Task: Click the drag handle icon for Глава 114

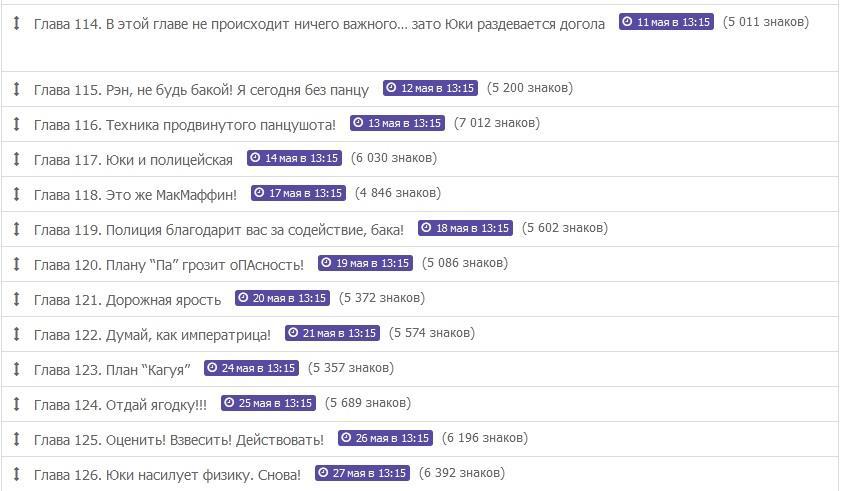Action: (16, 22)
